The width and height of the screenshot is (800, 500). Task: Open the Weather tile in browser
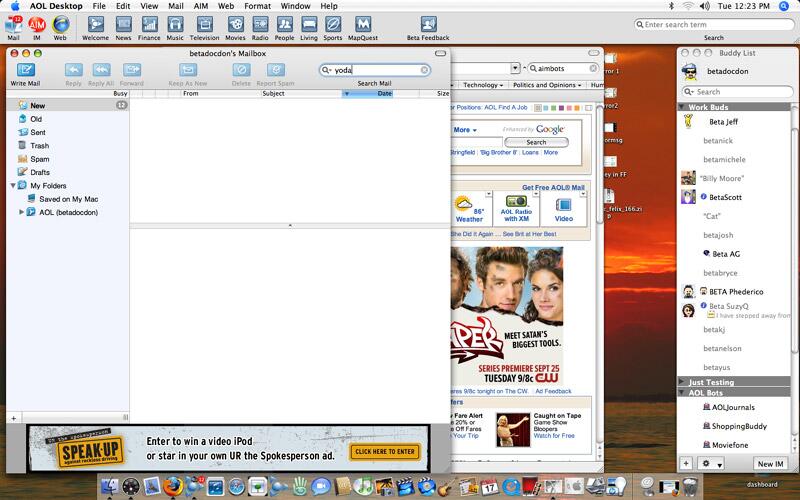point(469,209)
